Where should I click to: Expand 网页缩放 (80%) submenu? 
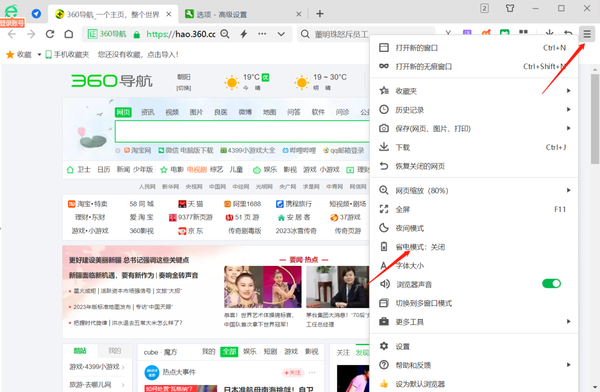coord(474,191)
